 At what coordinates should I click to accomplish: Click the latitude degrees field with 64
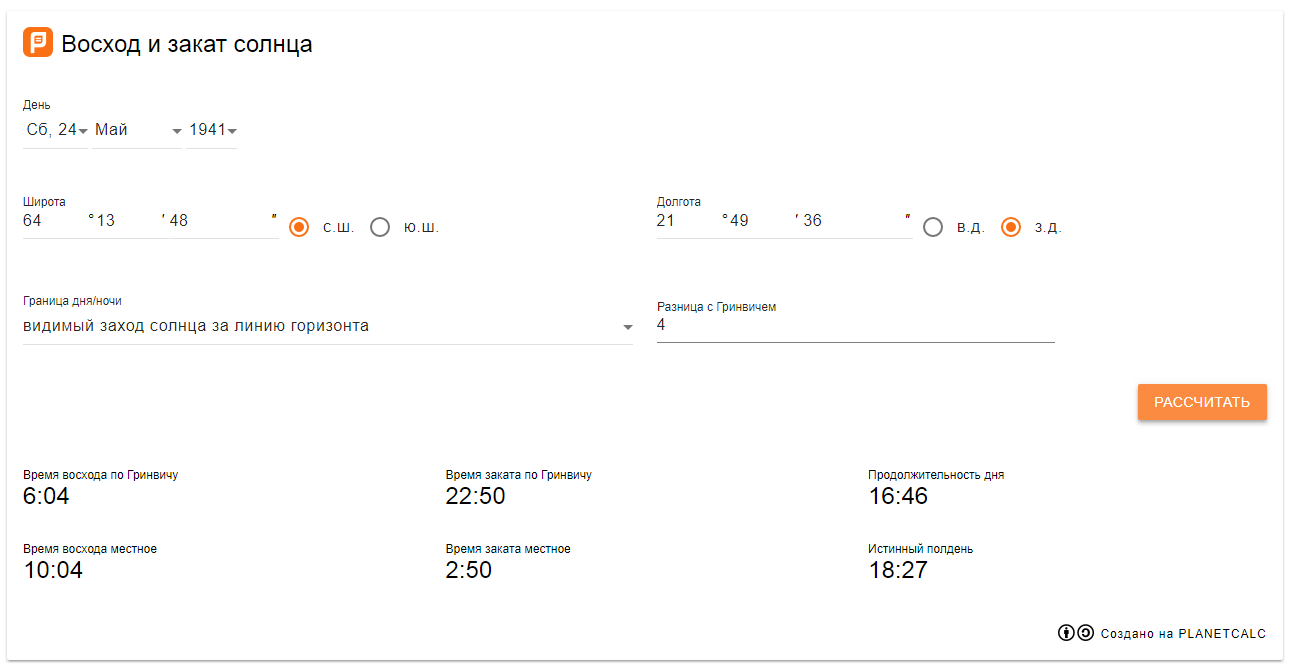click(54, 221)
